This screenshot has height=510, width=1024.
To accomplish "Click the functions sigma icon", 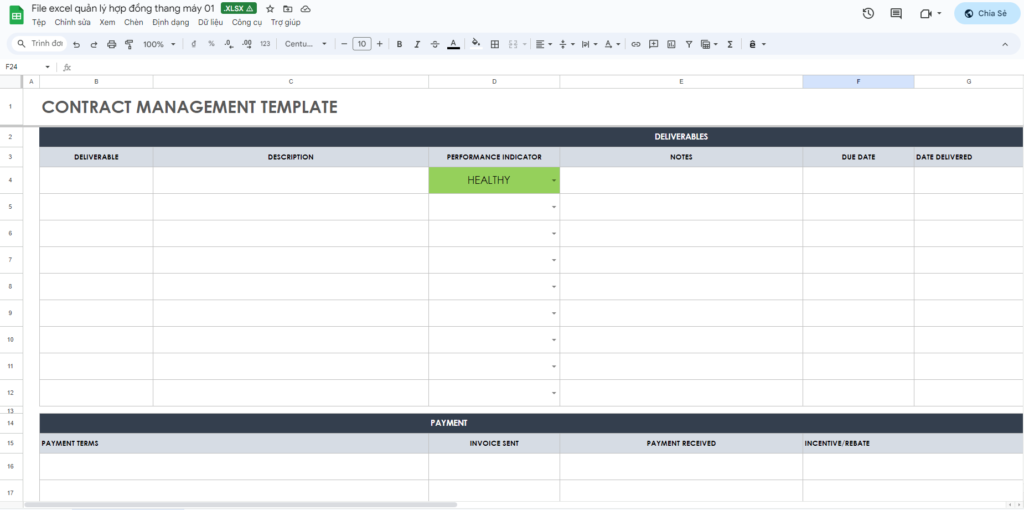I will pos(729,44).
